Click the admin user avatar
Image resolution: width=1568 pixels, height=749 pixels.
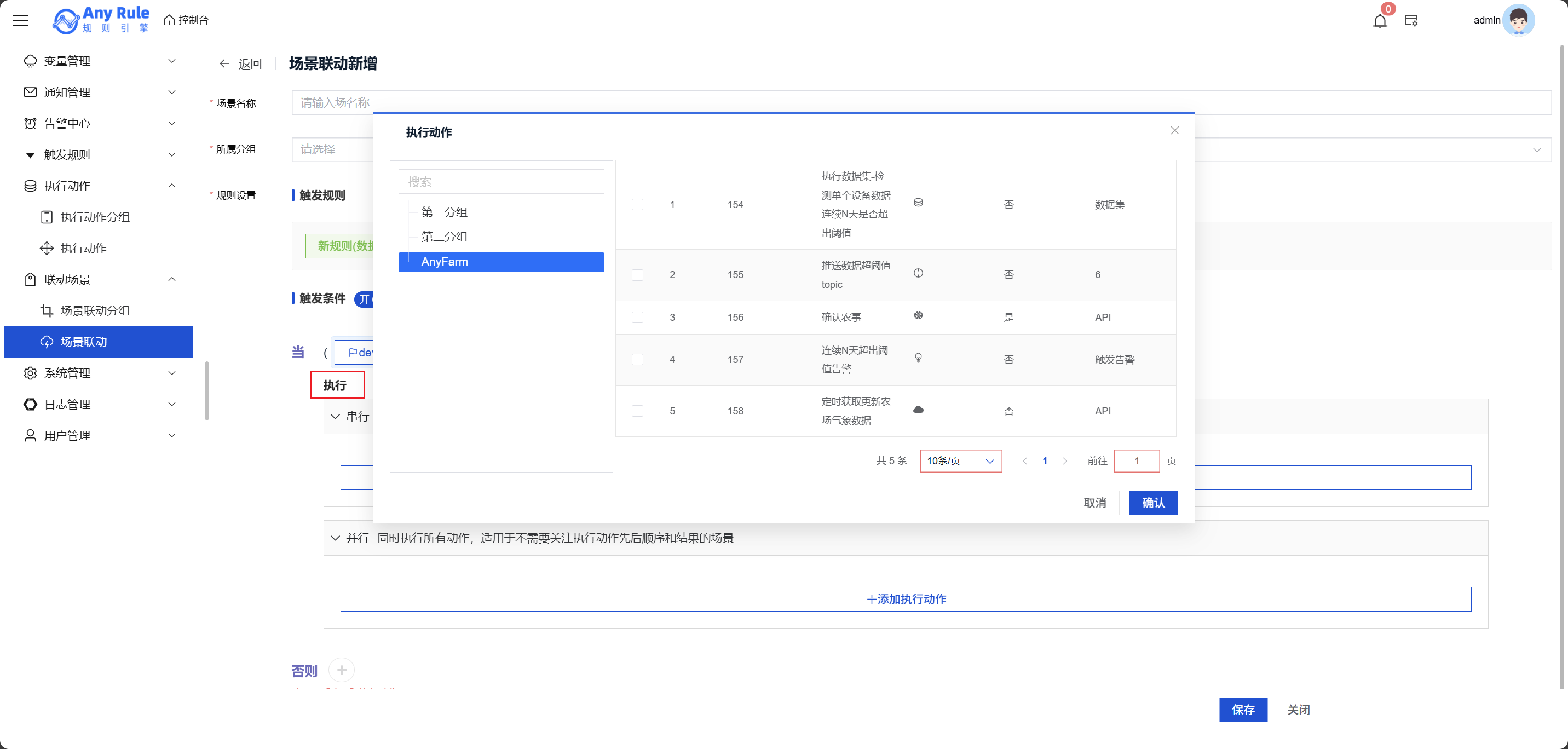(x=1518, y=21)
